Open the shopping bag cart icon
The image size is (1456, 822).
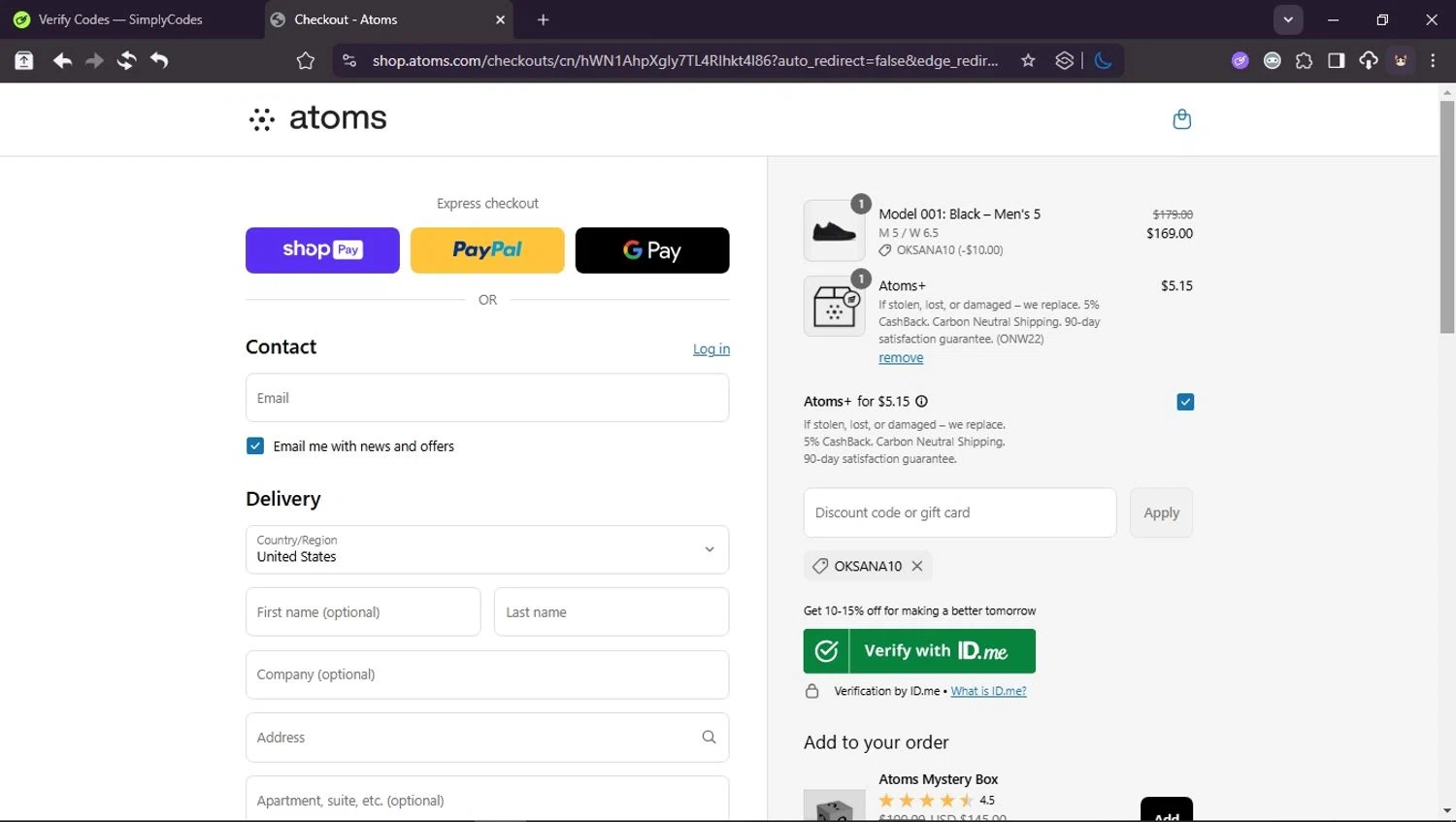tap(1181, 119)
